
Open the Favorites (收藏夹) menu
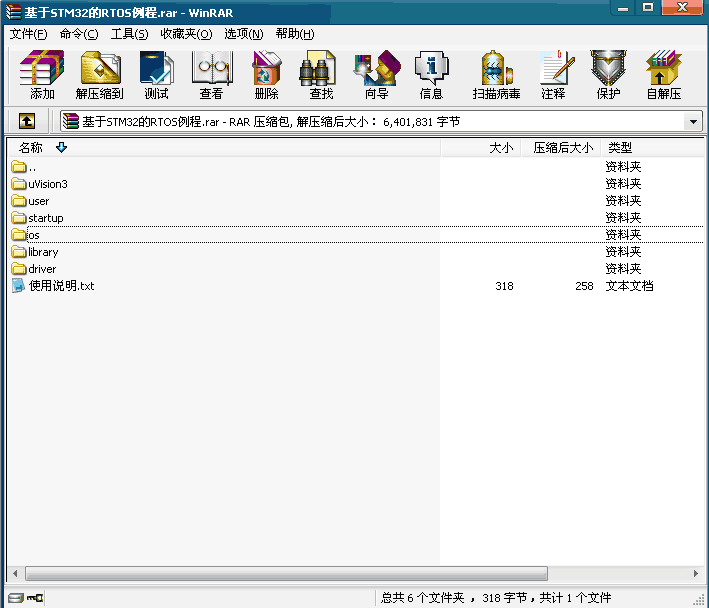(186, 34)
